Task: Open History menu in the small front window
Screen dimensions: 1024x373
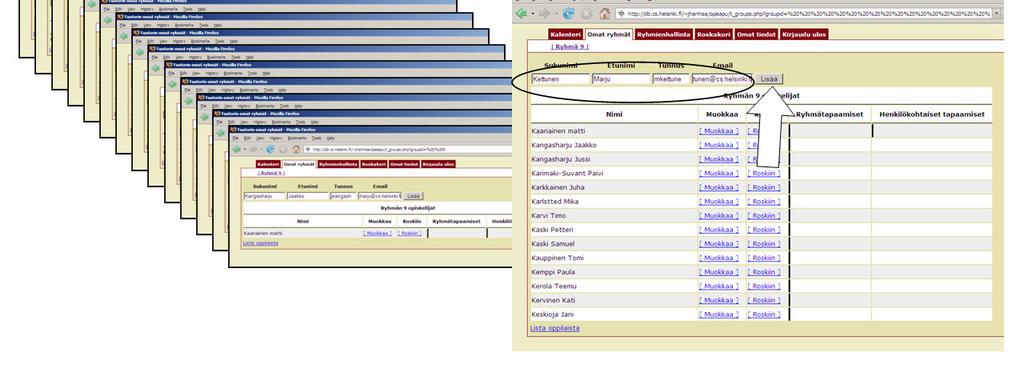Action: (x=276, y=138)
